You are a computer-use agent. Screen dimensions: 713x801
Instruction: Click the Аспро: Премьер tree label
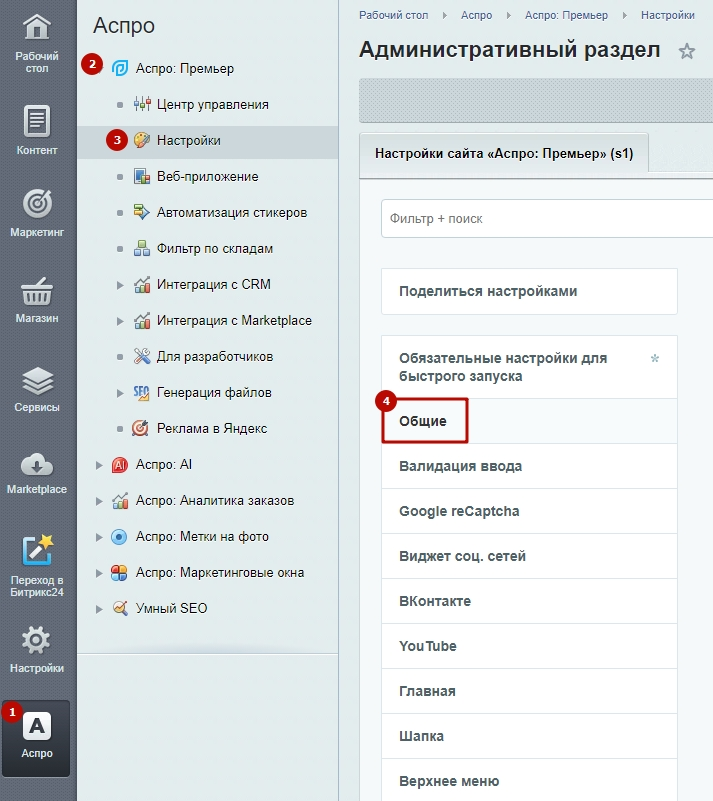(x=184, y=68)
